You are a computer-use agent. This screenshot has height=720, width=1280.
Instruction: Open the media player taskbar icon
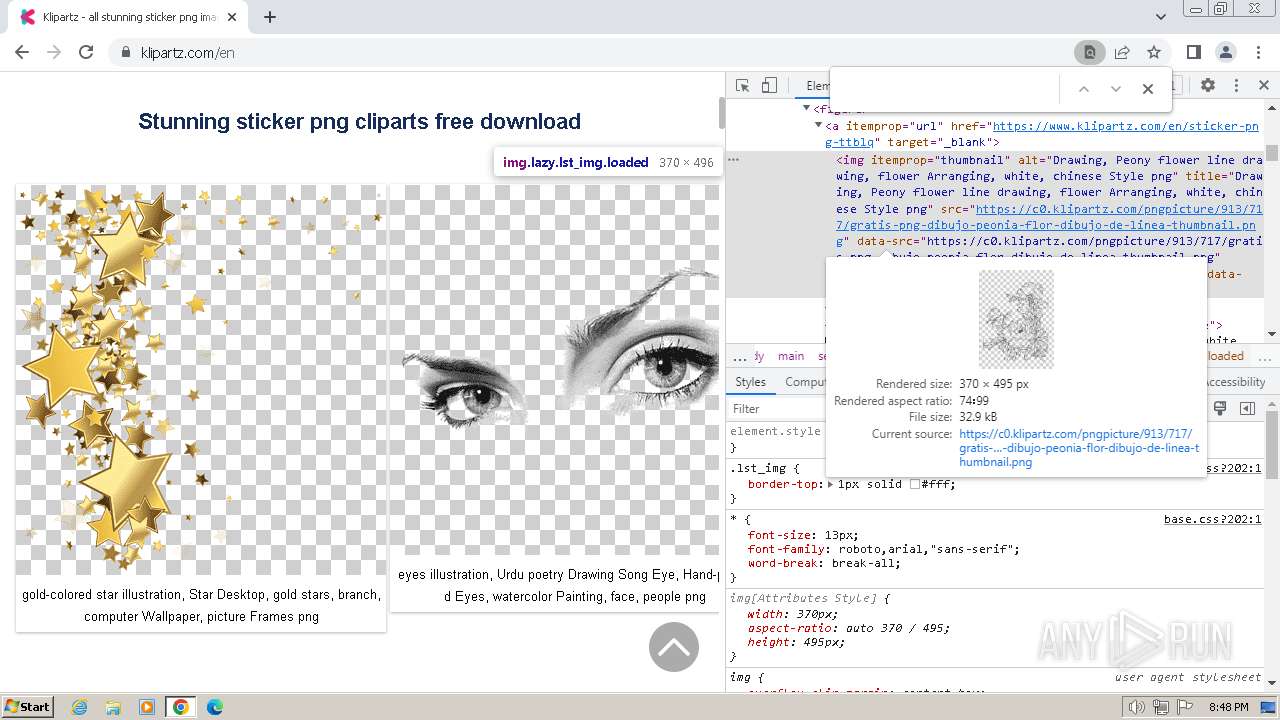coord(147,707)
